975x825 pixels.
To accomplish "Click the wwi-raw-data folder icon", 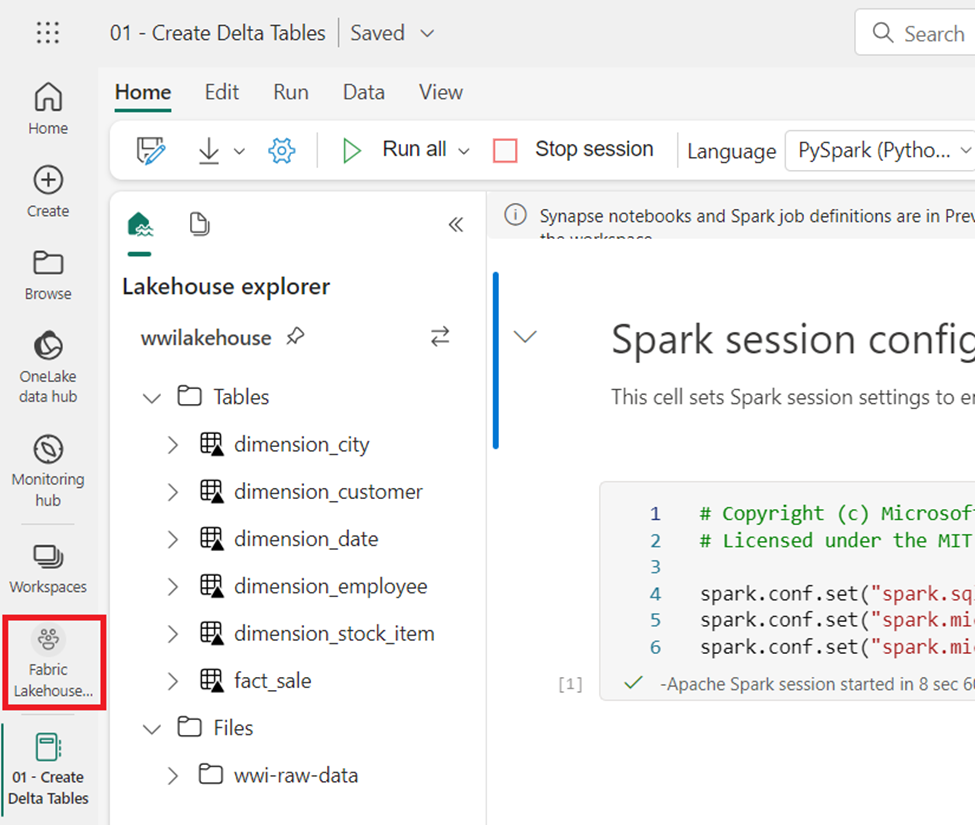I will 211,775.
